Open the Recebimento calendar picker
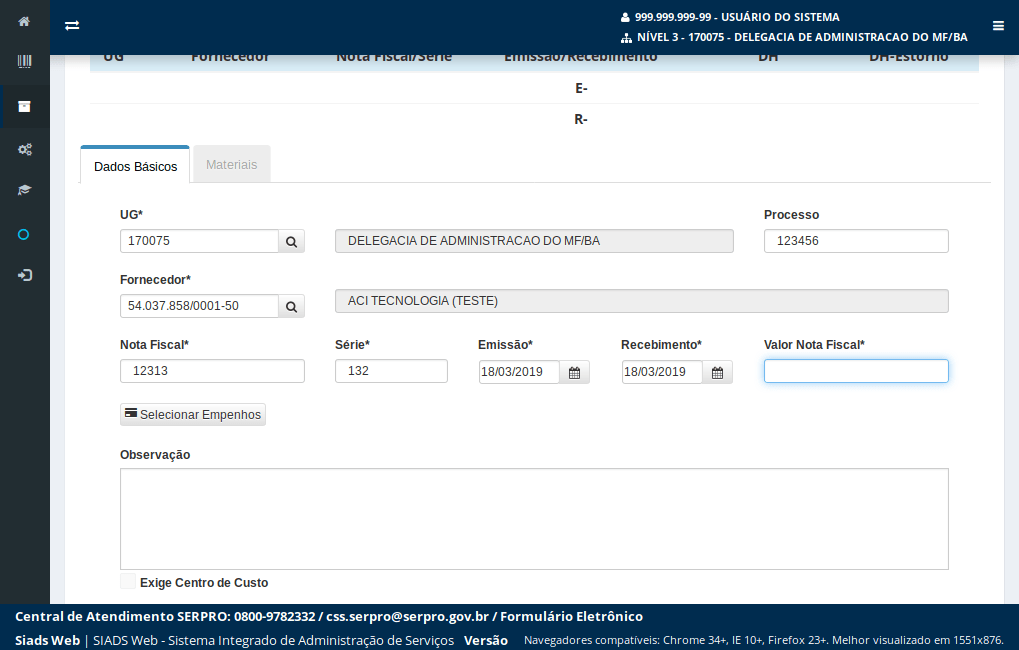Viewport: 1019px width, 650px height. click(717, 372)
